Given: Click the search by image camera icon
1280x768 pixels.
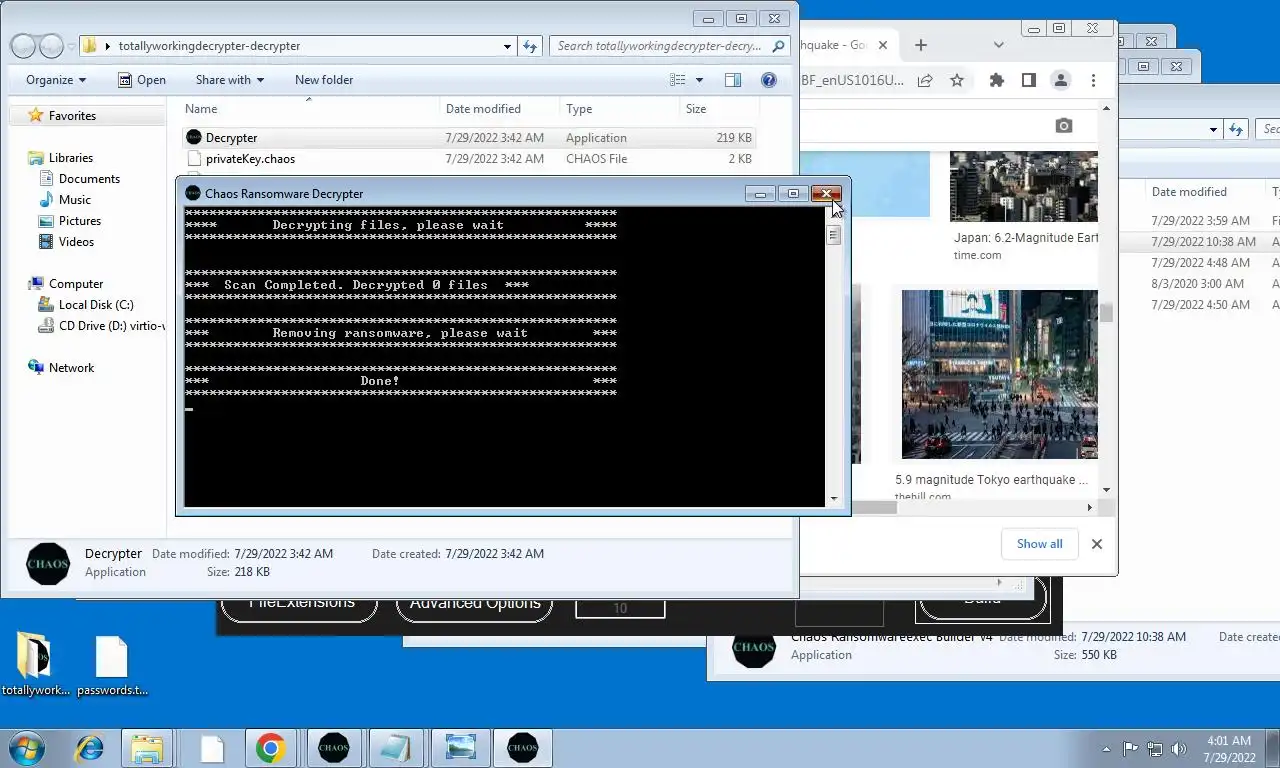Looking at the screenshot, I should click(x=1064, y=126).
